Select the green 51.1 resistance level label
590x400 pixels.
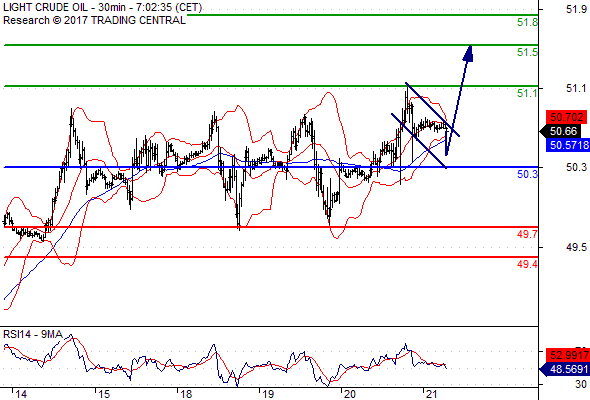(527, 93)
